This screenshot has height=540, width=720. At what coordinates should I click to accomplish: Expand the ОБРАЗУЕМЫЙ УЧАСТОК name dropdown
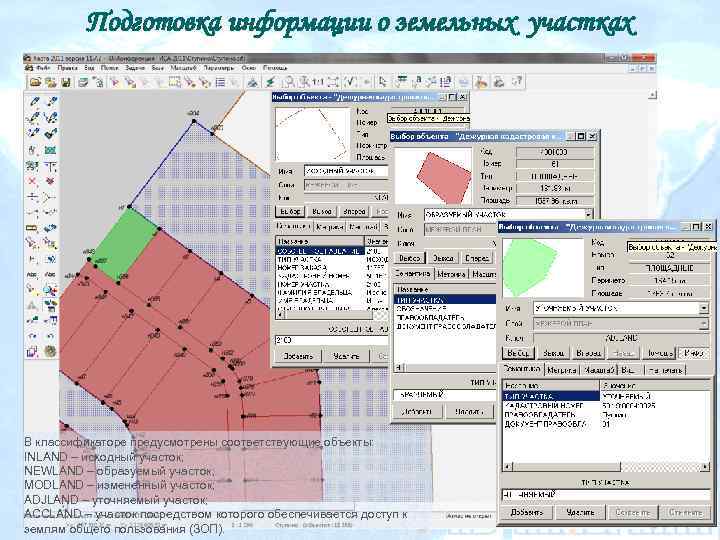588,214
